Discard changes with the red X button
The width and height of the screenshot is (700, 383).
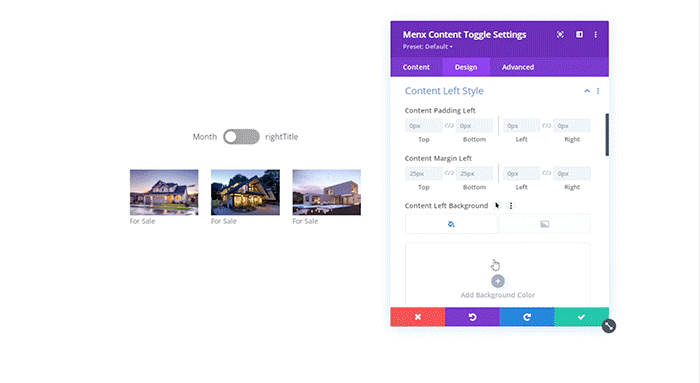tap(418, 317)
